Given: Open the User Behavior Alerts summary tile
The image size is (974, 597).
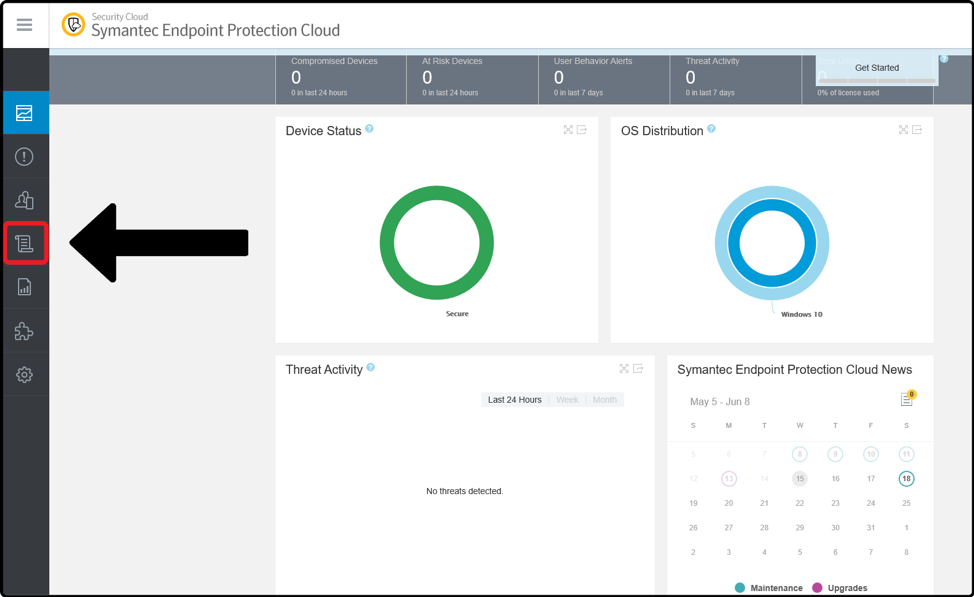Looking at the screenshot, I should click(604, 78).
